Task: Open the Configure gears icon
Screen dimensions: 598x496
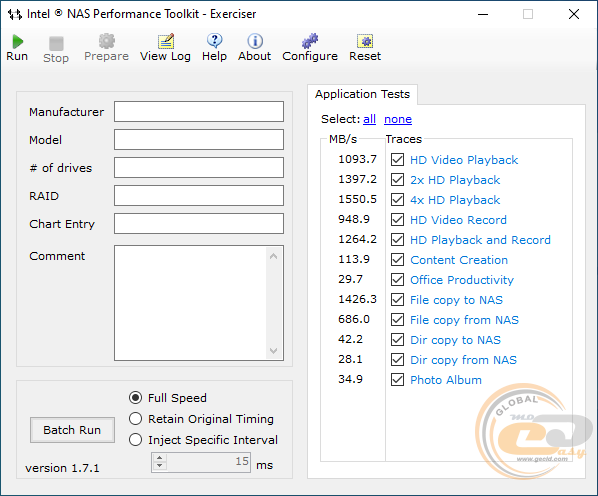Action: (310, 41)
